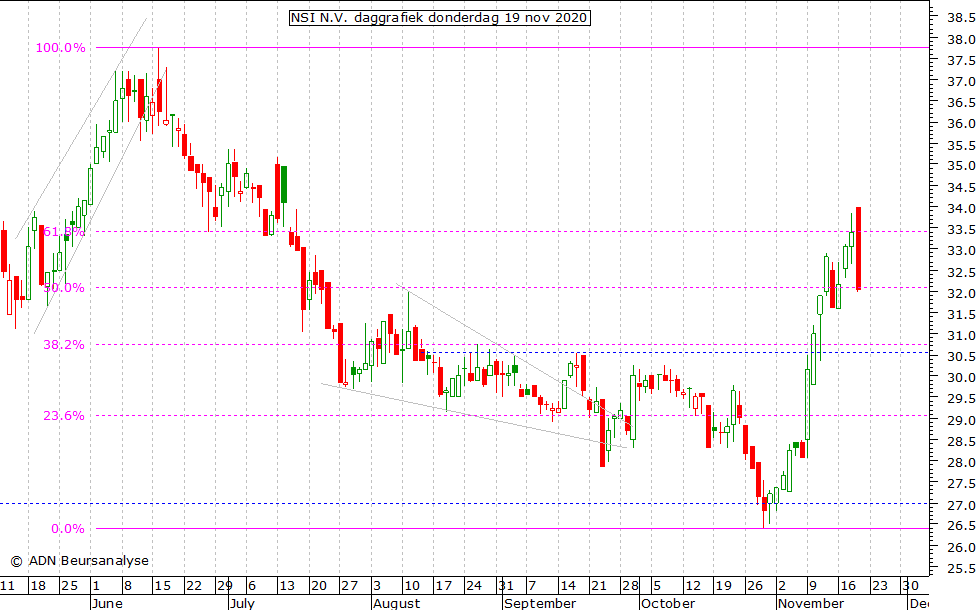
Task: Click price label '37.0' on the right axis
Action: point(961,82)
